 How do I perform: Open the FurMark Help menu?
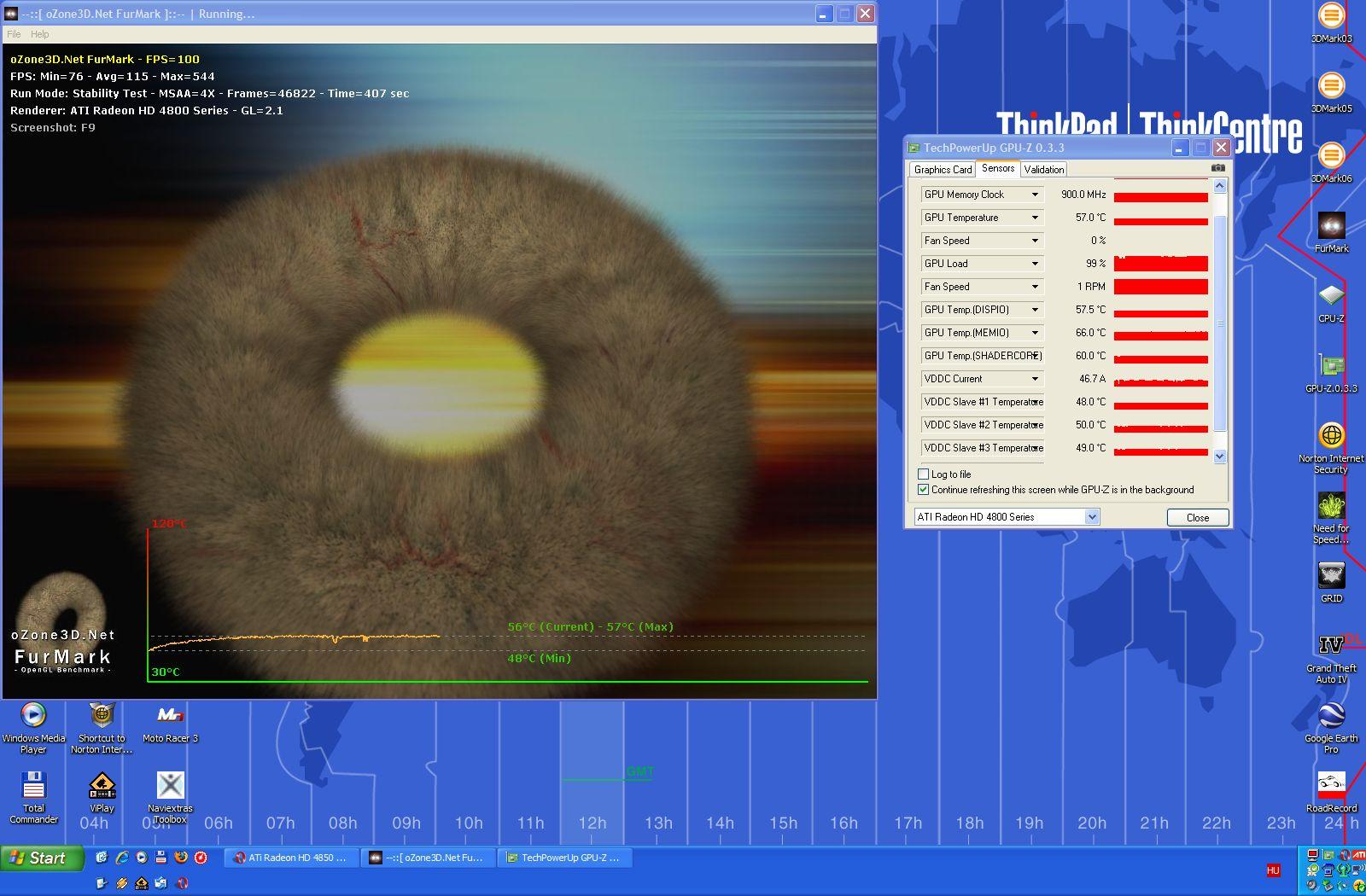pyautogui.click(x=40, y=34)
